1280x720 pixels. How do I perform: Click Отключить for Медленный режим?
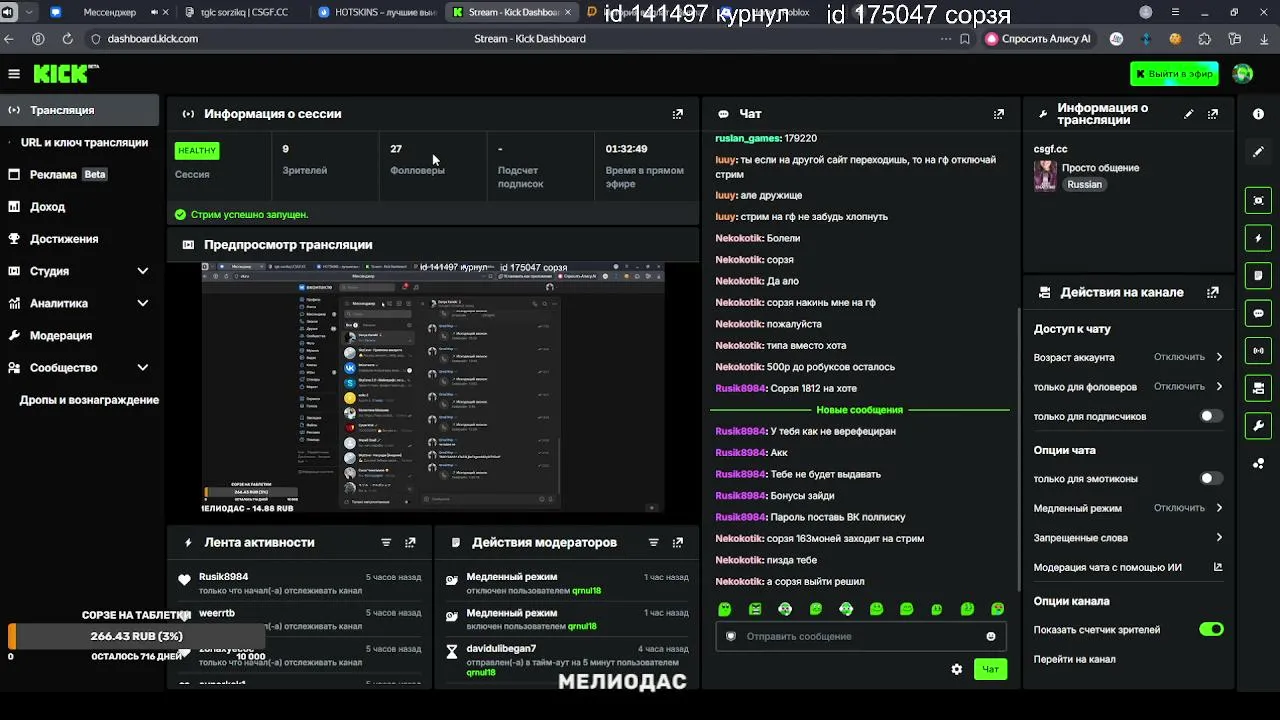(1179, 508)
